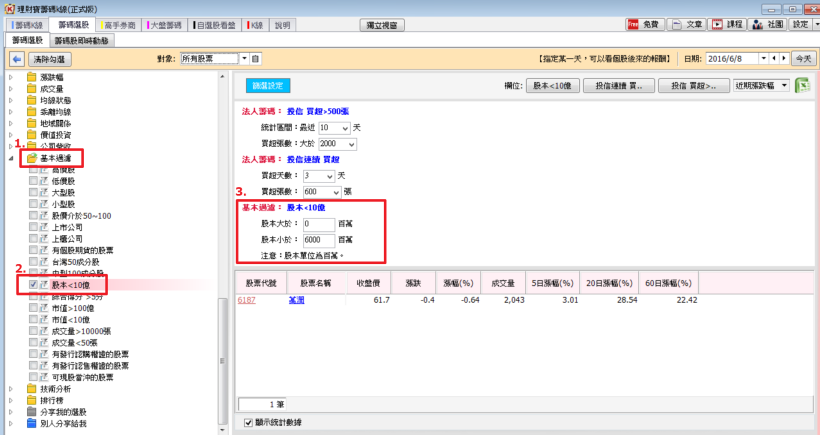Open the 買超天數 dropdown showing 3
This screenshot has height=435, width=820.
coord(329,176)
